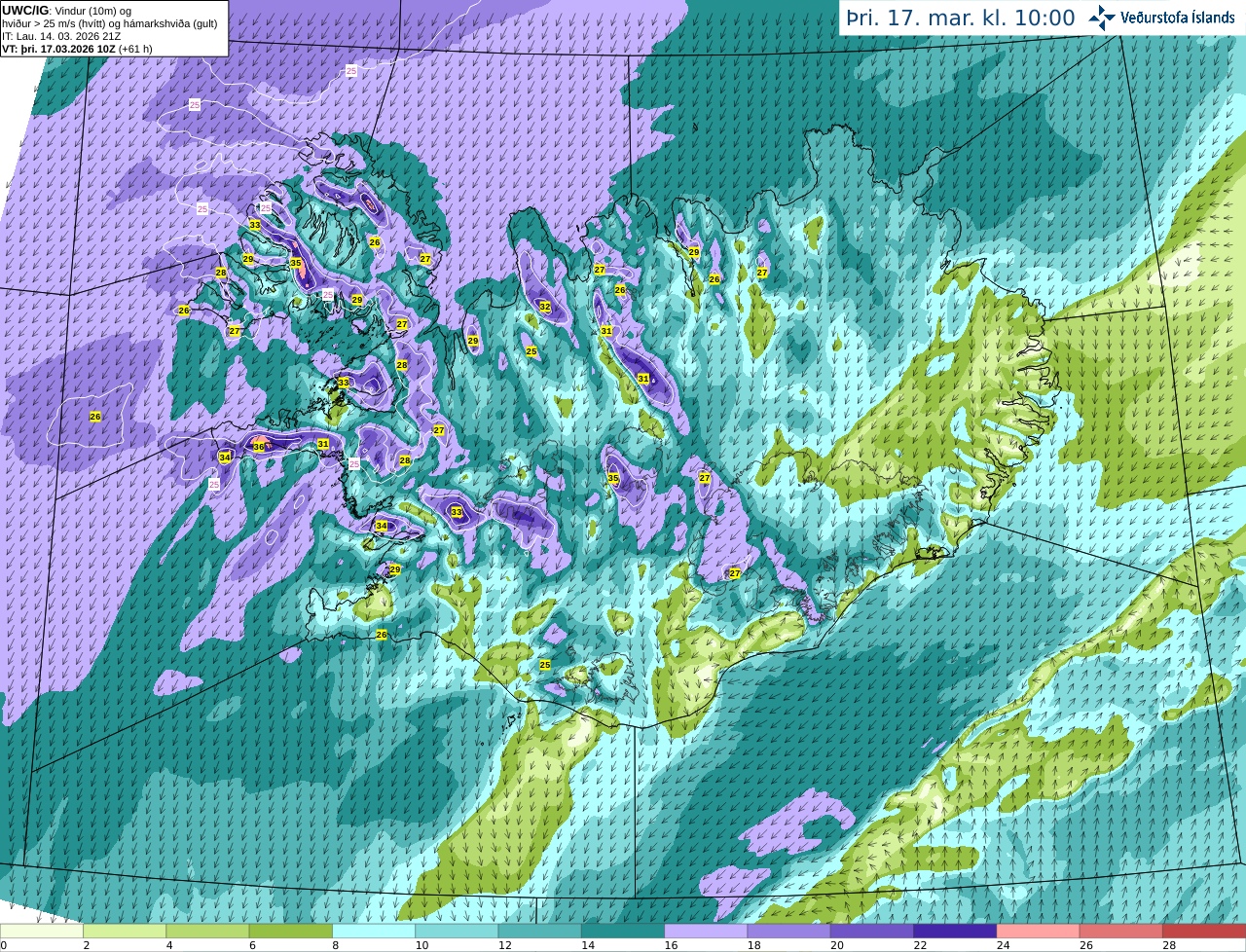The image size is (1246, 952).
Task: Click the 'IT: Lau. 14. 03. 2026 21Z' line
Action: (61, 36)
